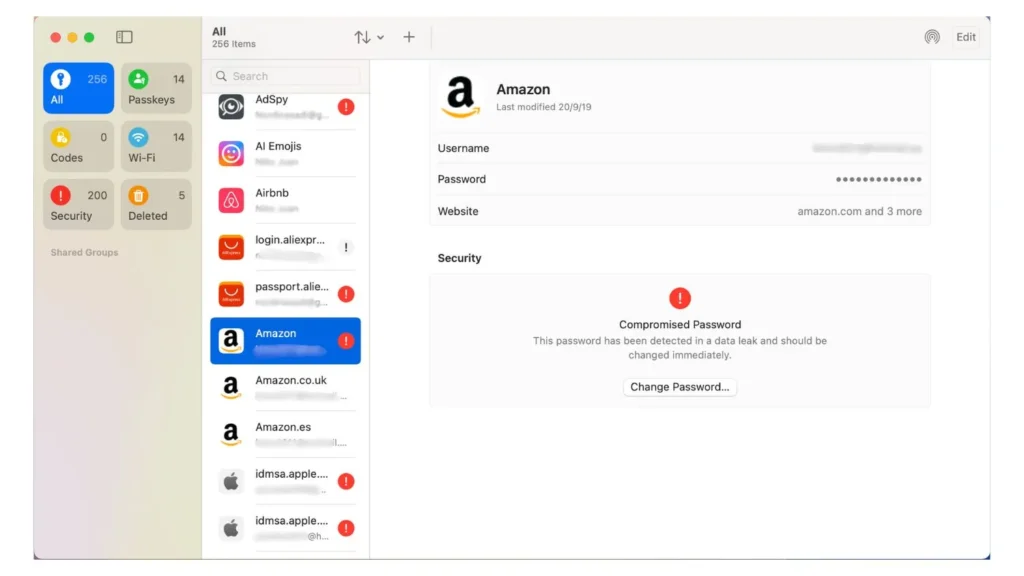Screen dimensions: 1024x576
Task: Select the AdSpy entry
Action: pos(285,107)
